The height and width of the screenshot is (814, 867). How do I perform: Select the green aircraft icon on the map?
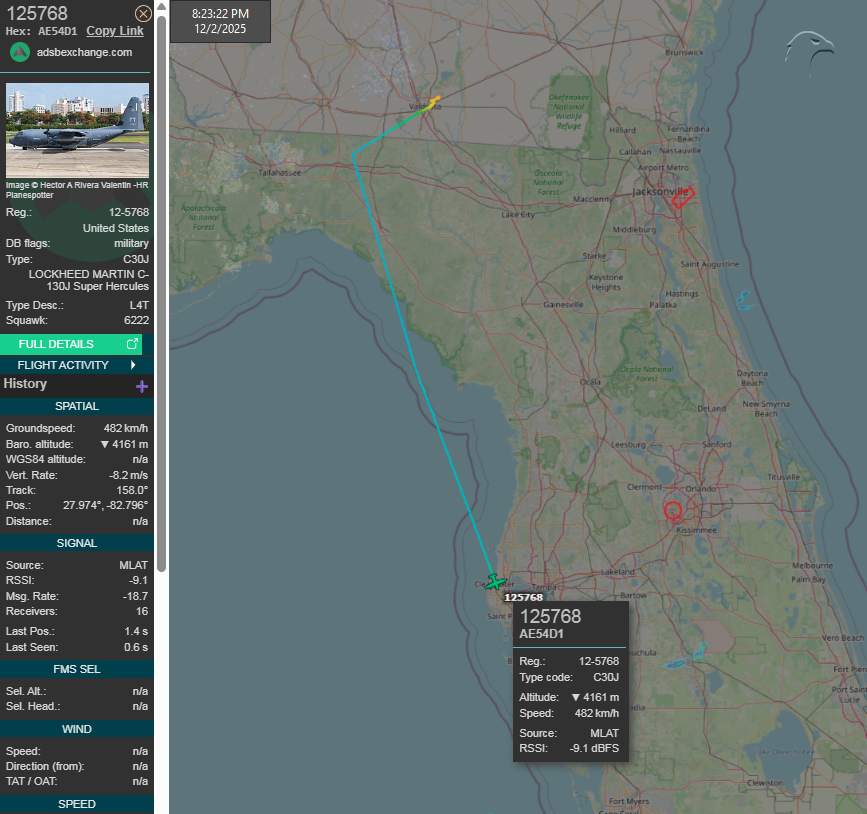(495, 582)
